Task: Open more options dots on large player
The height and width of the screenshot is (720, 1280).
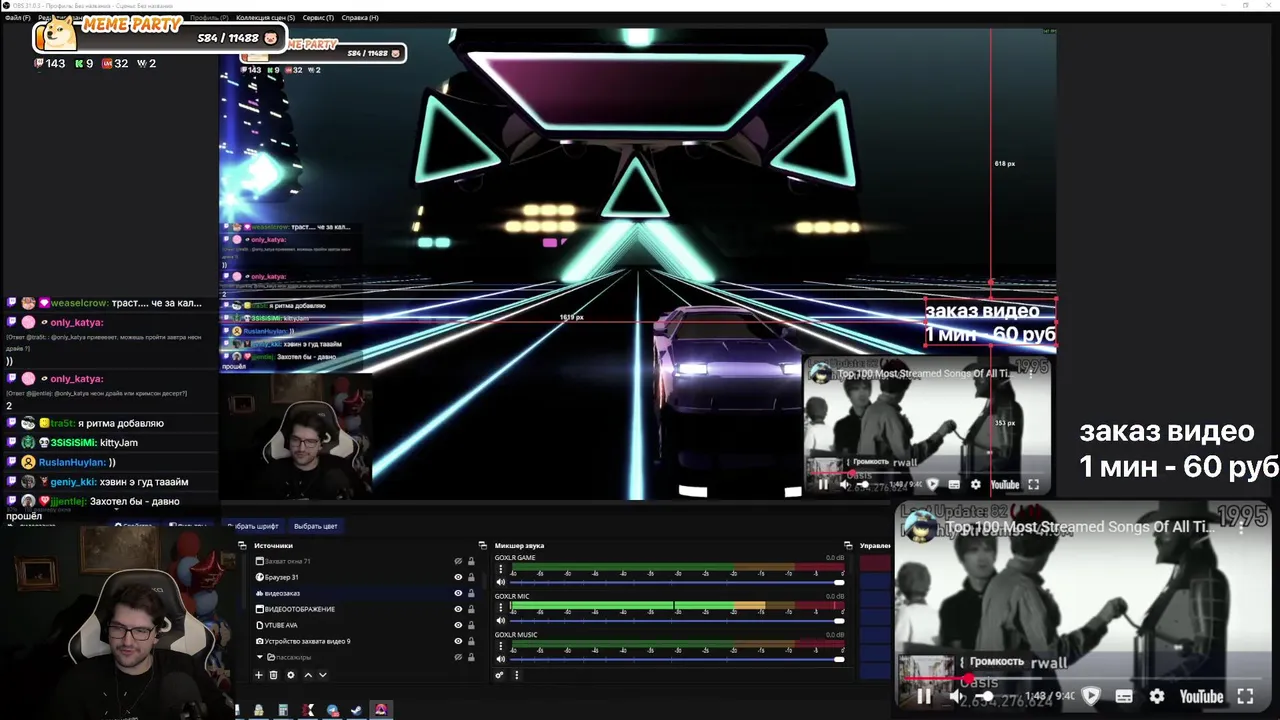Action: point(1242,527)
